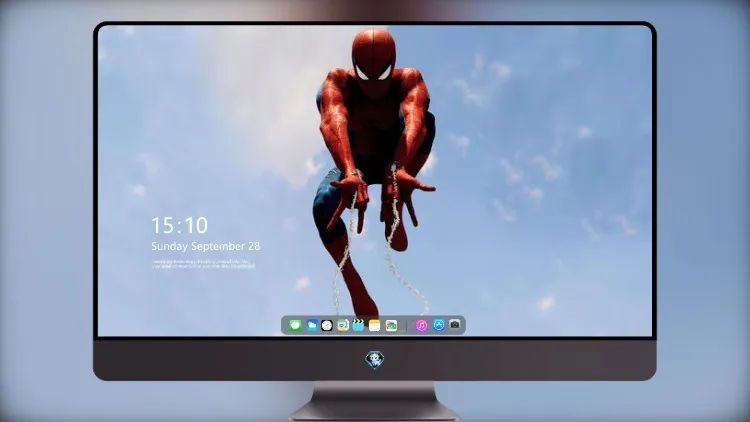Screen dimensions: 750x422
Task: Open the yellow Notes app in dock
Action: point(375,325)
